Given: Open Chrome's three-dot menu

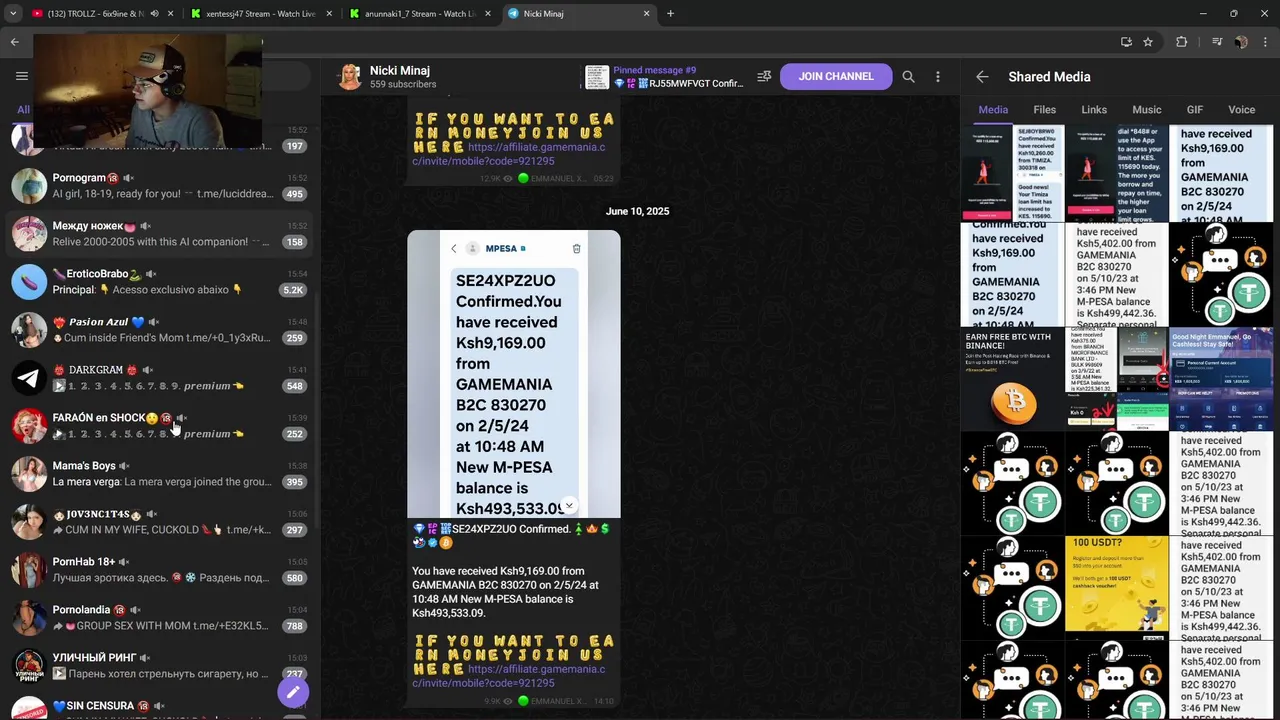Looking at the screenshot, I should (x=1265, y=42).
